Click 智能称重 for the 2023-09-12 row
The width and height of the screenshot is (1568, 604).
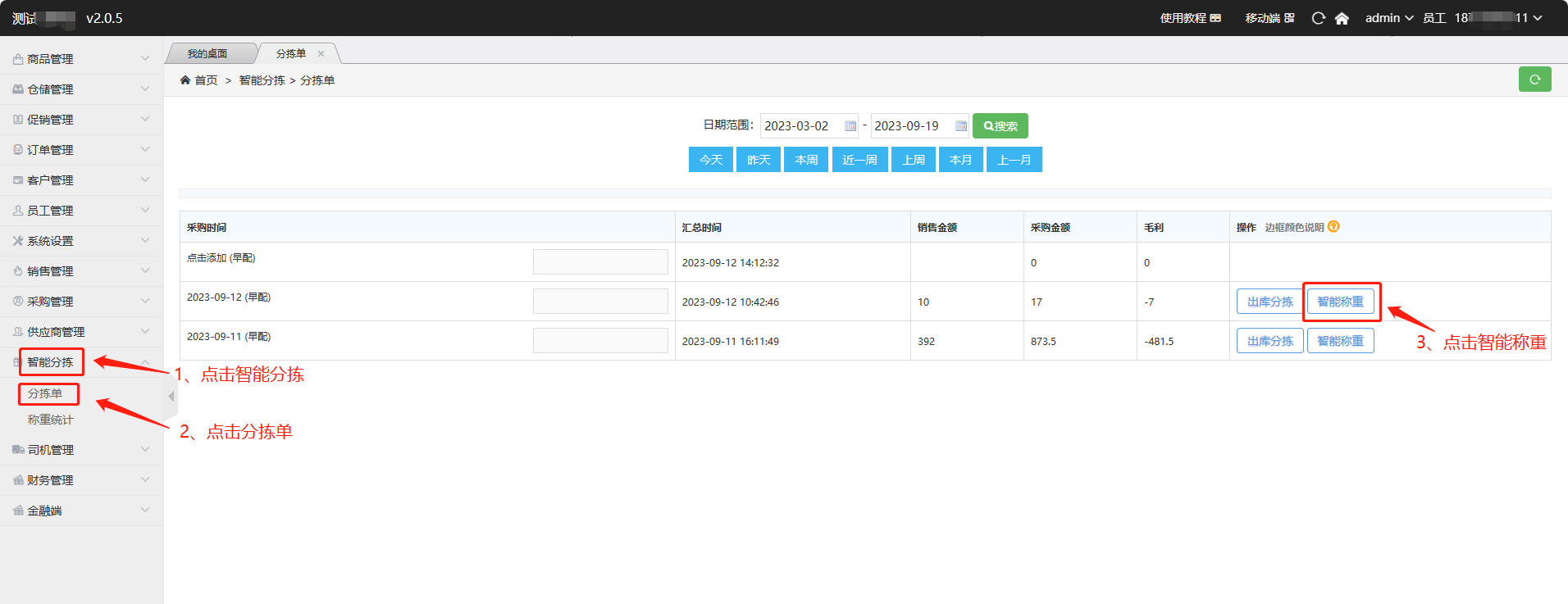pyautogui.click(x=1340, y=302)
